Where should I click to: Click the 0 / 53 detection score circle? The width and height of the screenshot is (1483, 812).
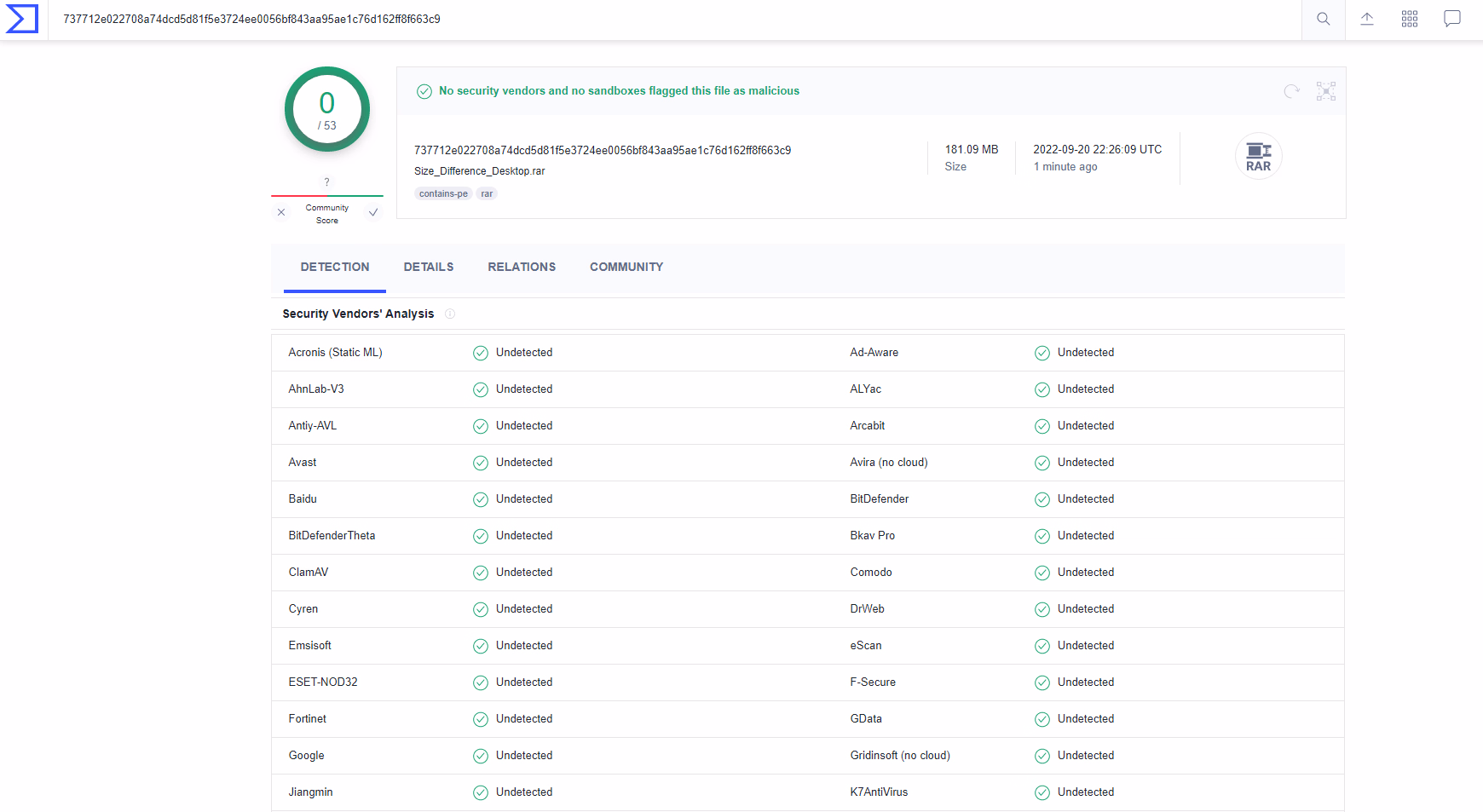327,109
